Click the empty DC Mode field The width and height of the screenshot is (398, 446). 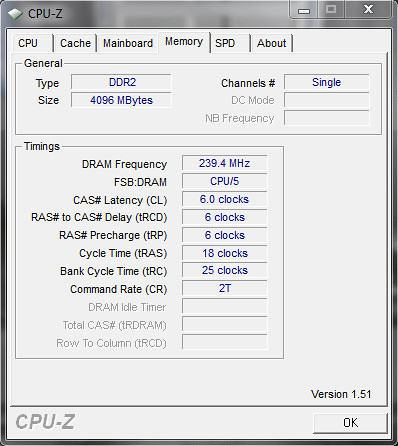(327, 100)
